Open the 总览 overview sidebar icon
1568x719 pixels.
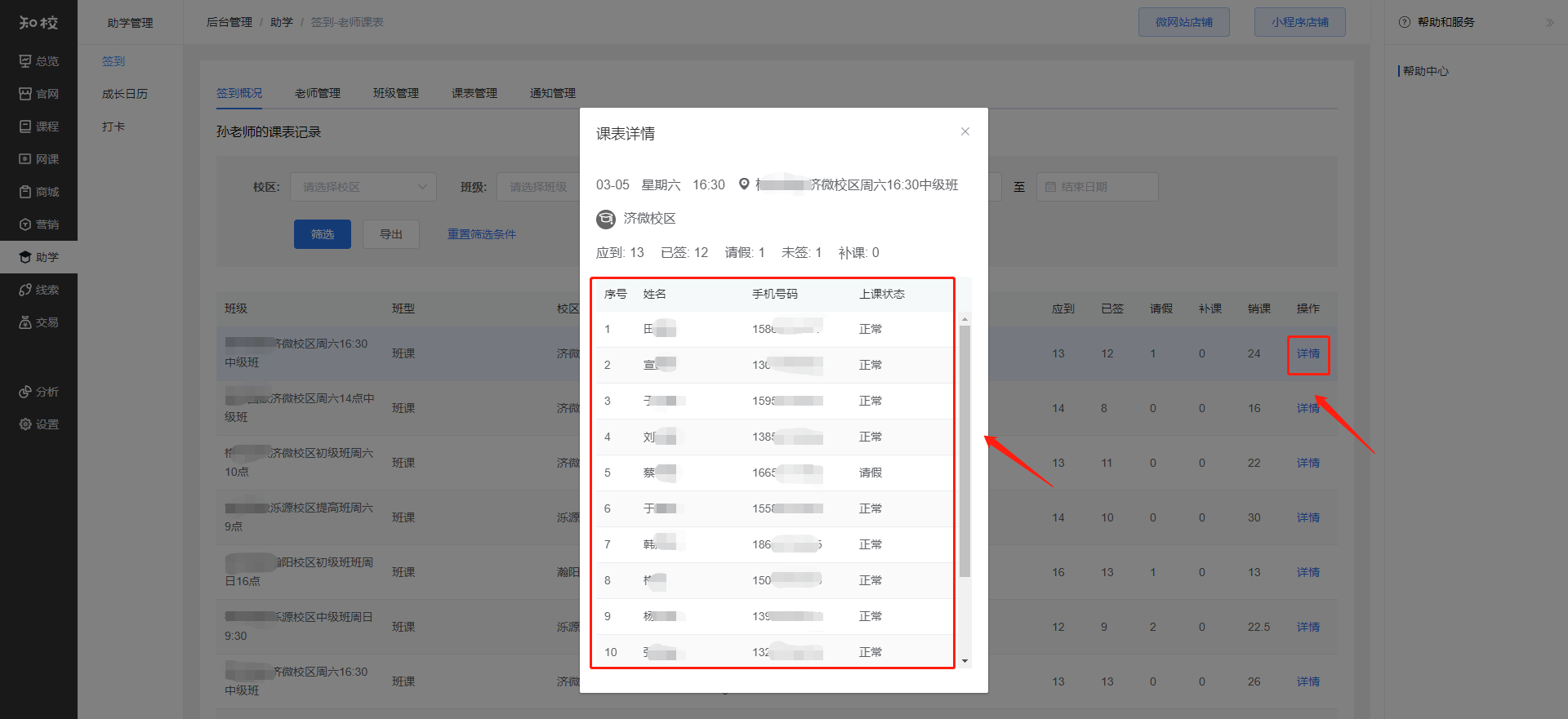pos(38,61)
